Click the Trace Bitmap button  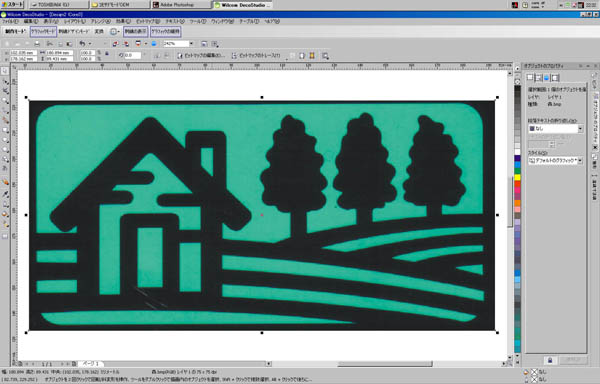(256, 56)
